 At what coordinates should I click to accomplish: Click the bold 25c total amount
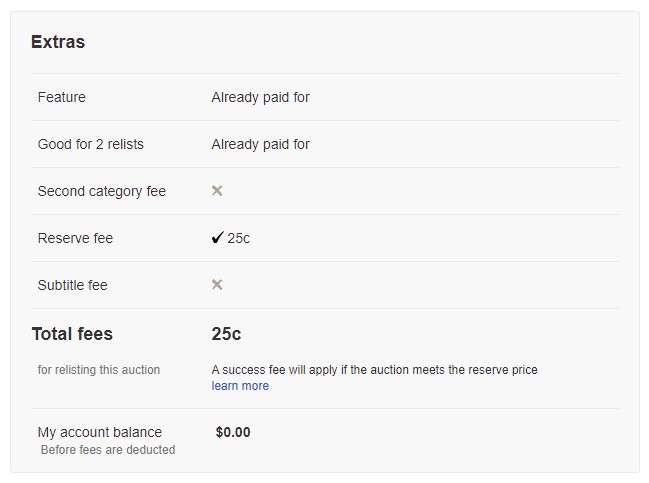pos(226,334)
